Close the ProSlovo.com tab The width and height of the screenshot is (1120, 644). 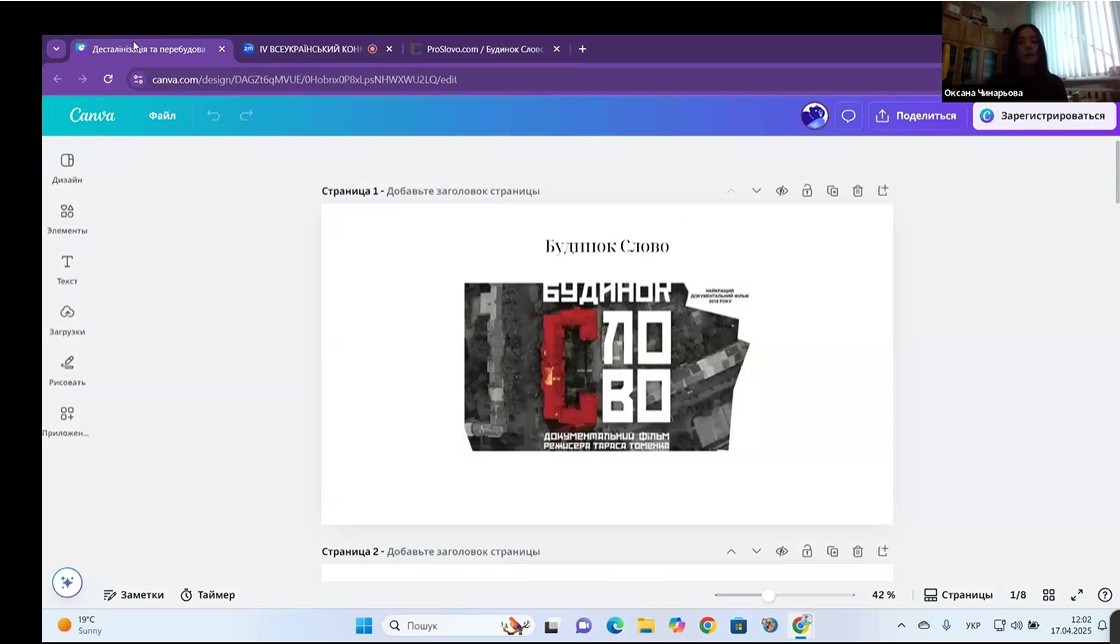[x=556, y=49]
